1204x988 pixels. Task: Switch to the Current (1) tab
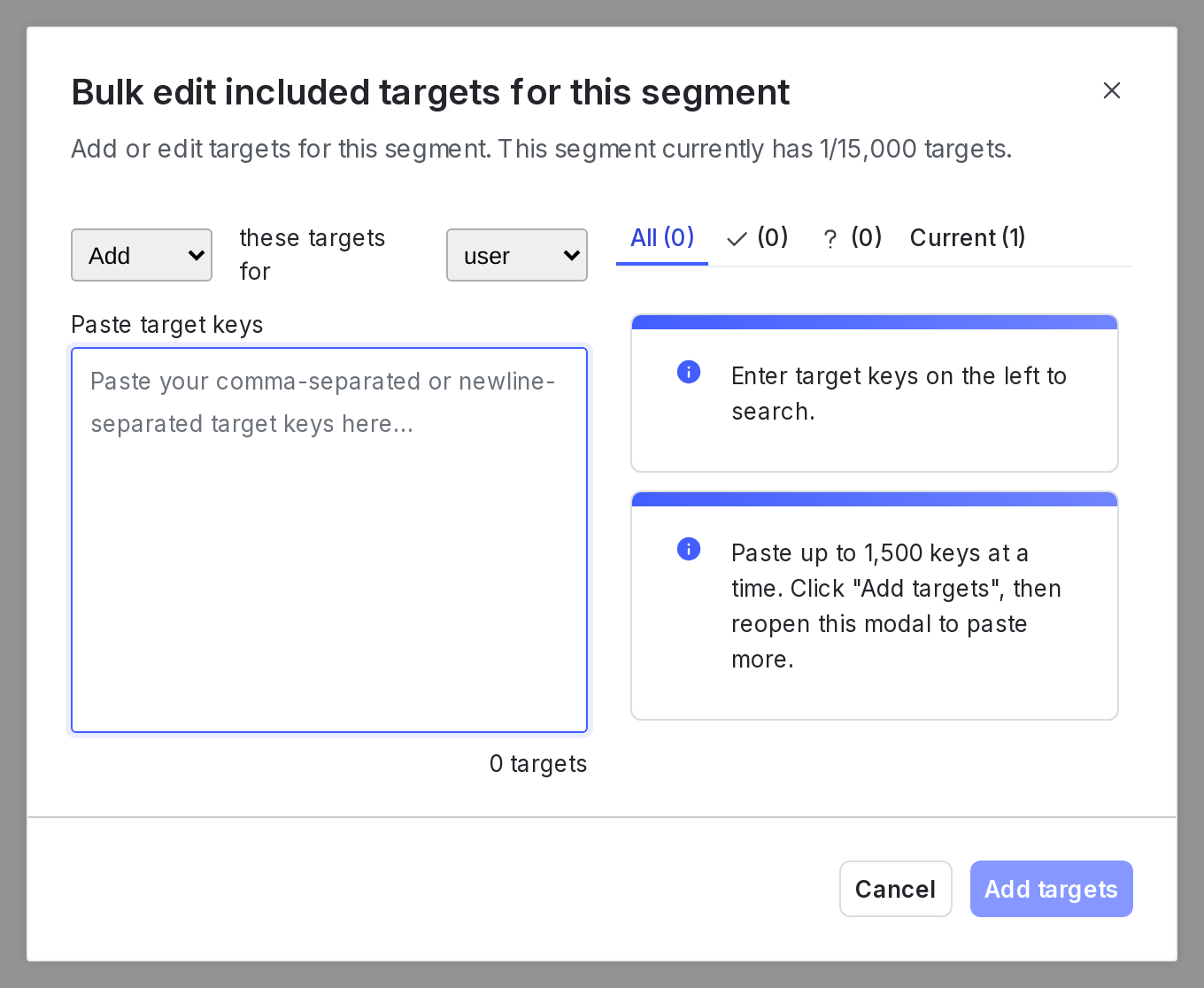pyautogui.click(x=968, y=237)
